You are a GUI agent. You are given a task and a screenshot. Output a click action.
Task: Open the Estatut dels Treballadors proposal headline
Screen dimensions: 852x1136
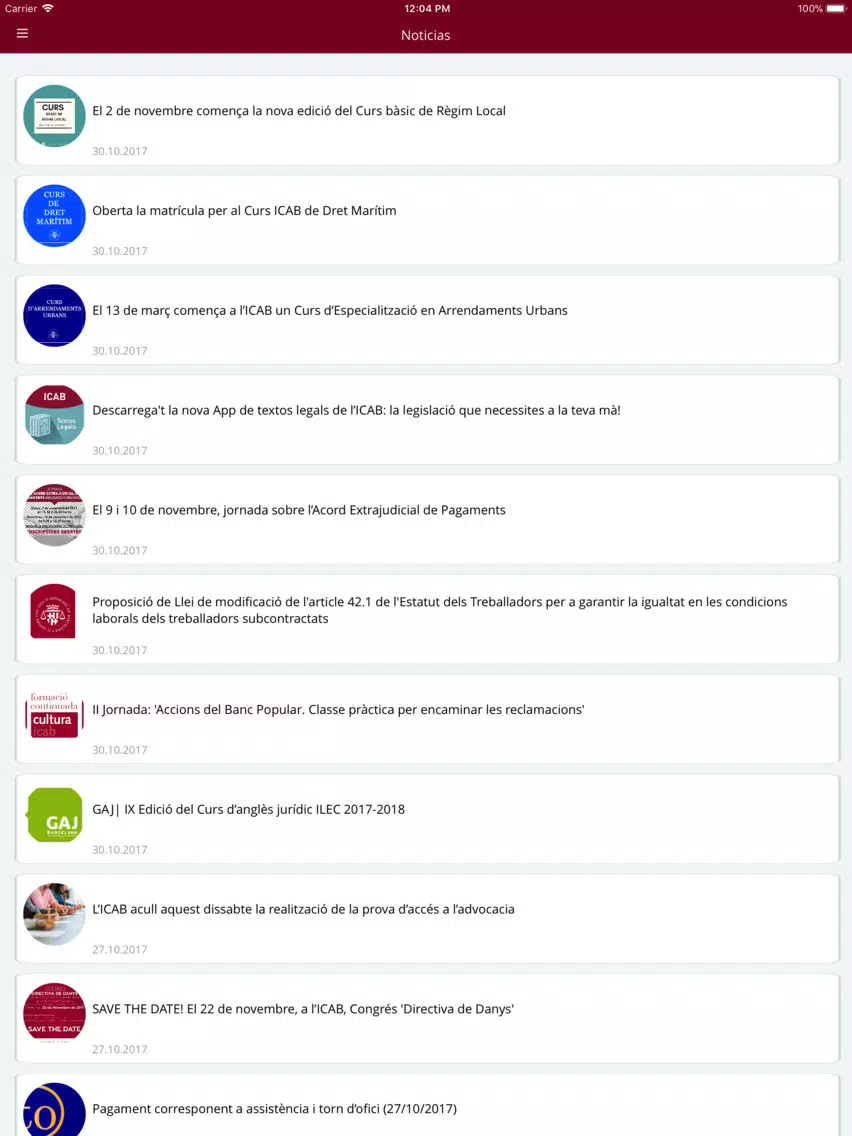pyautogui.click(x=440, y=610)
